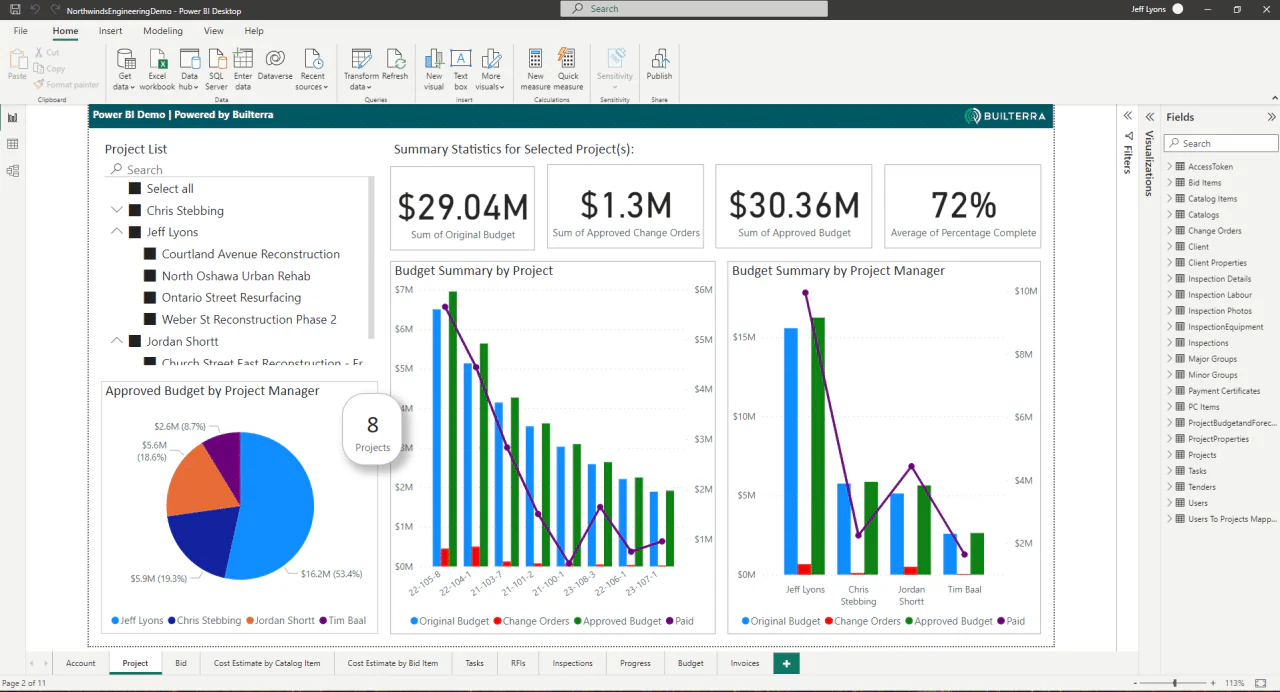The height and width of the screenshot is (692, 1280).
Task: Switch to the Account page tab
Action: 81,663
